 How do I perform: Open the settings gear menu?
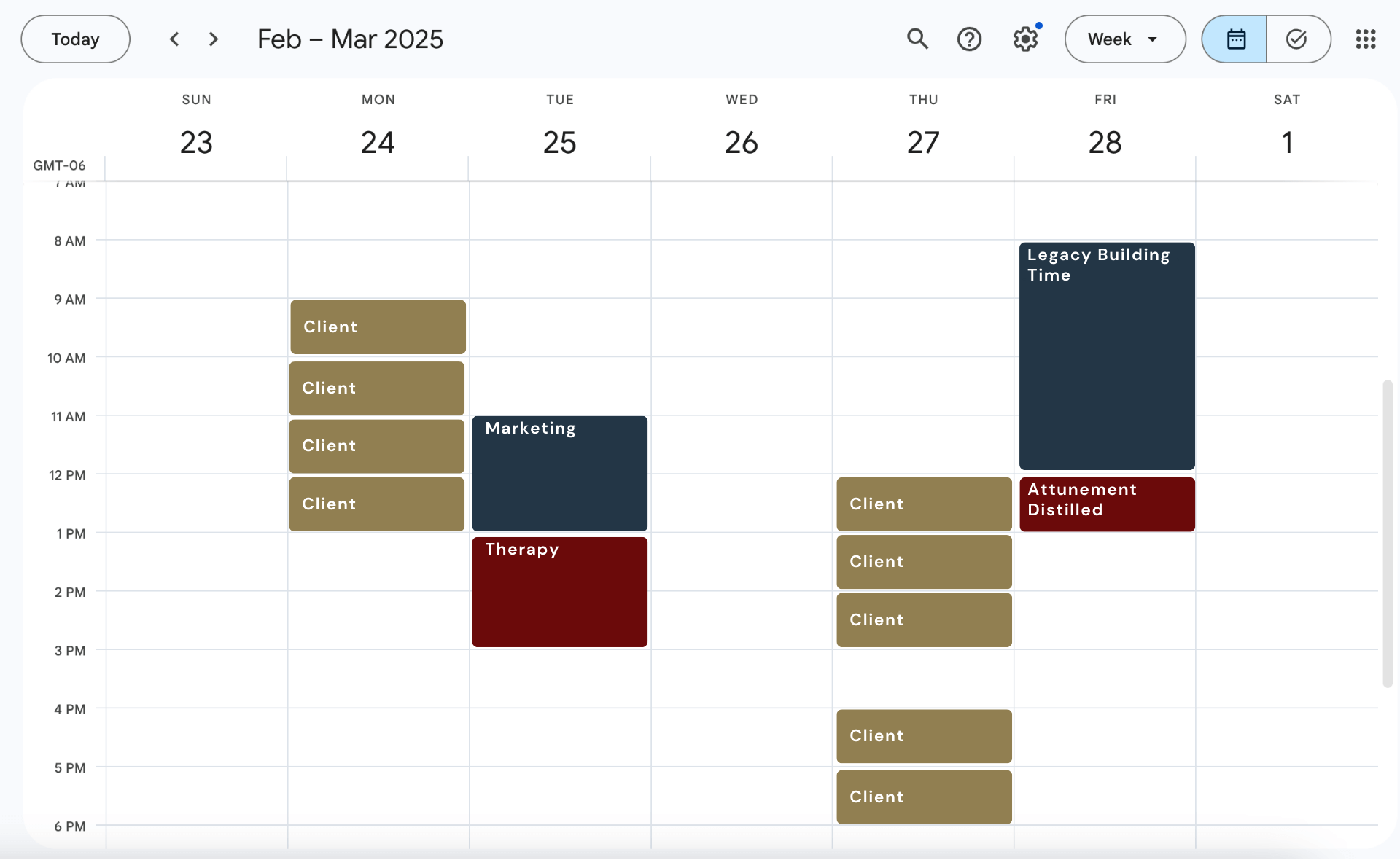click(1025, 39)
